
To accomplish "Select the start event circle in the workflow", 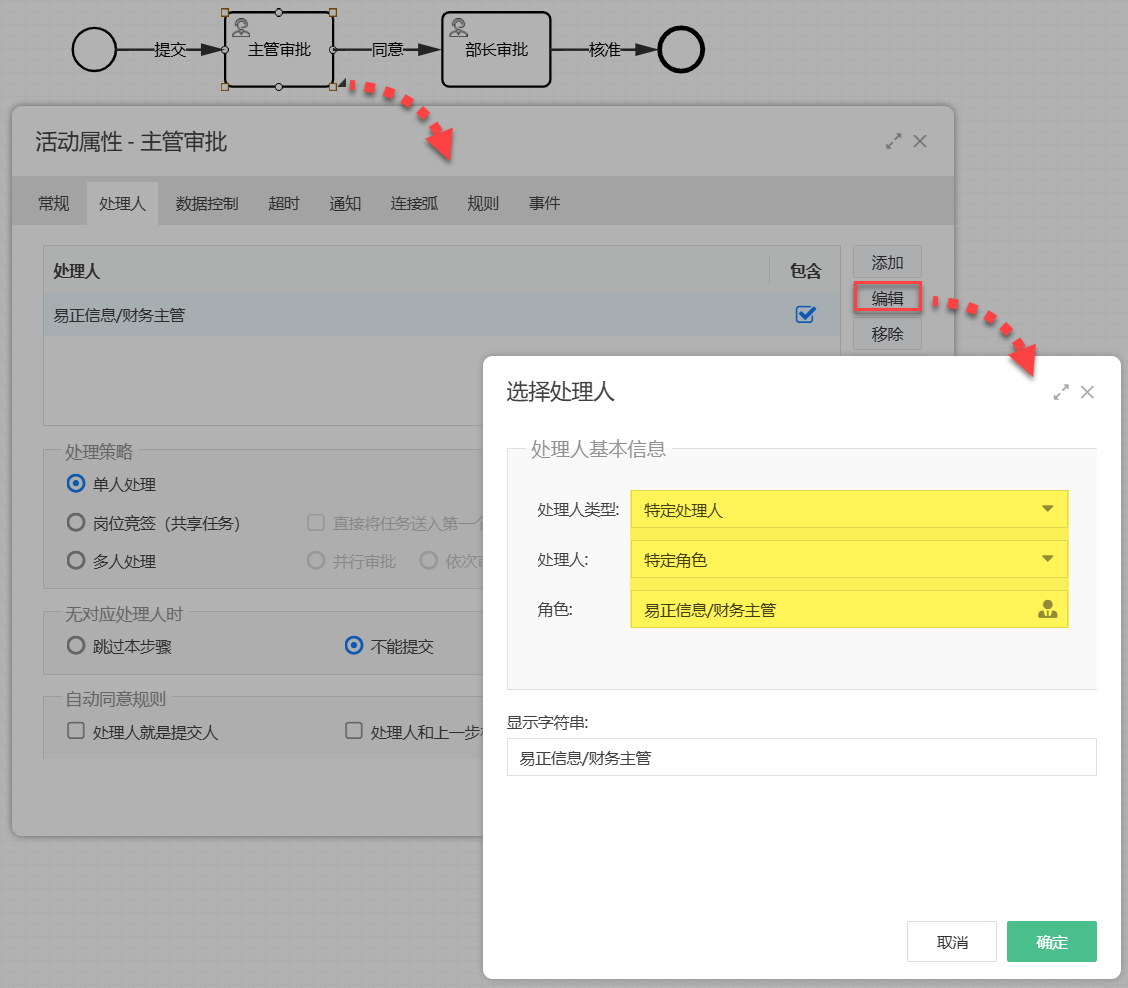I will [95, 48].
